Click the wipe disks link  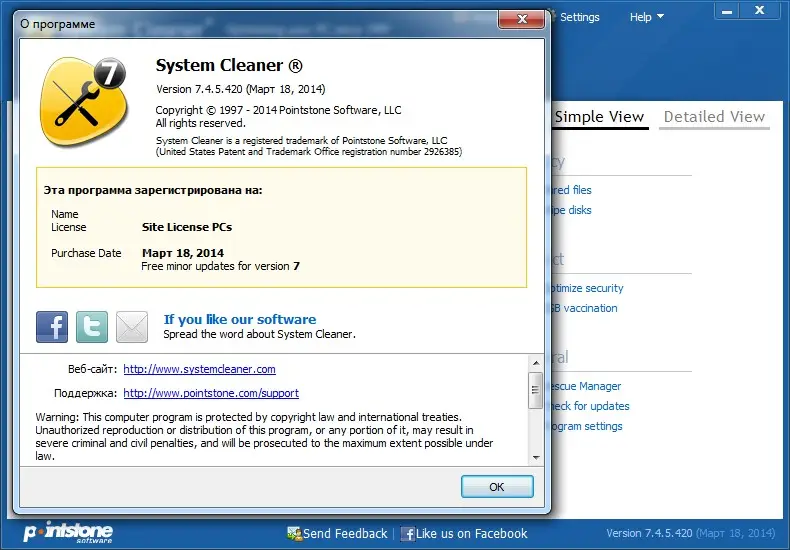pos(570,210)
